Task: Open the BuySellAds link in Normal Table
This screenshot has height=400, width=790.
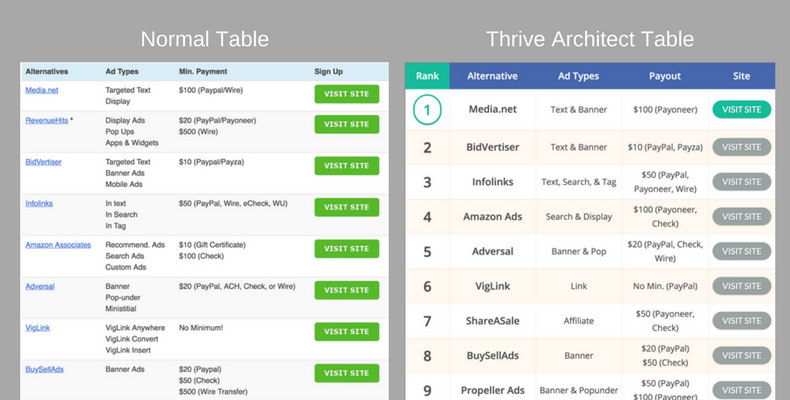Action: tap(44, 369)
